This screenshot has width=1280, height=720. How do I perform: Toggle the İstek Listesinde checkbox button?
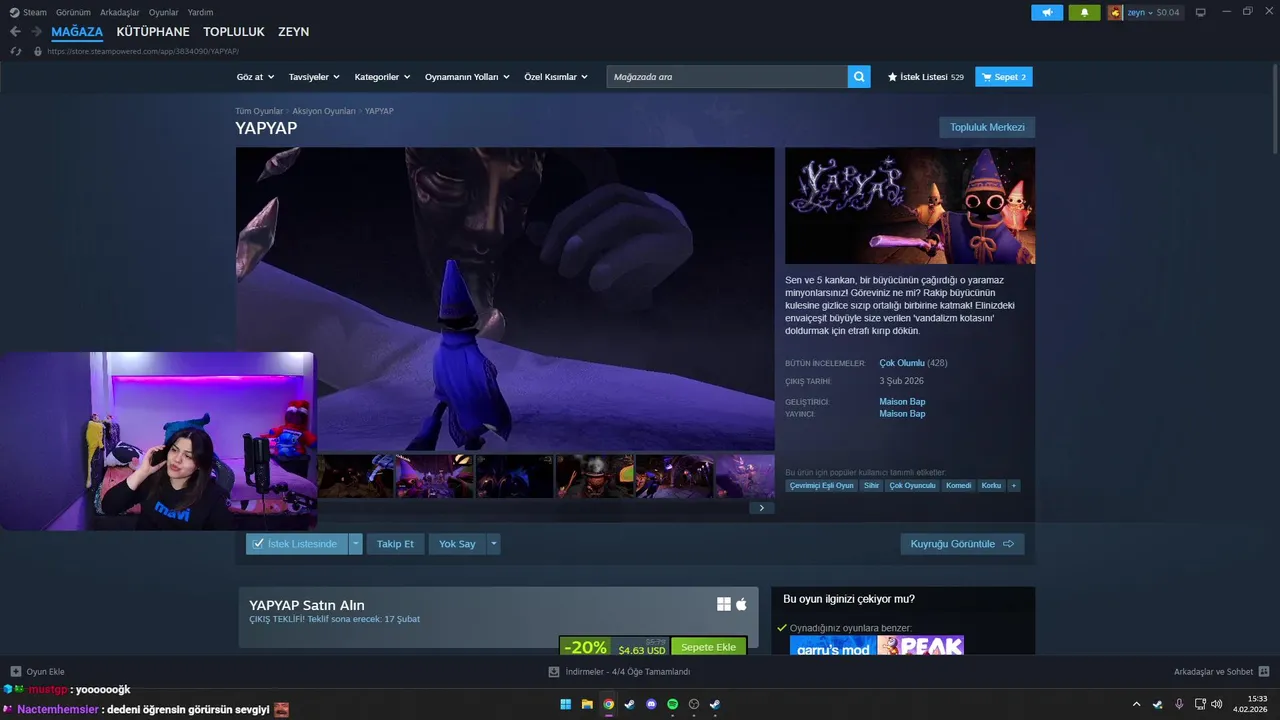click(x=296, y=544)
